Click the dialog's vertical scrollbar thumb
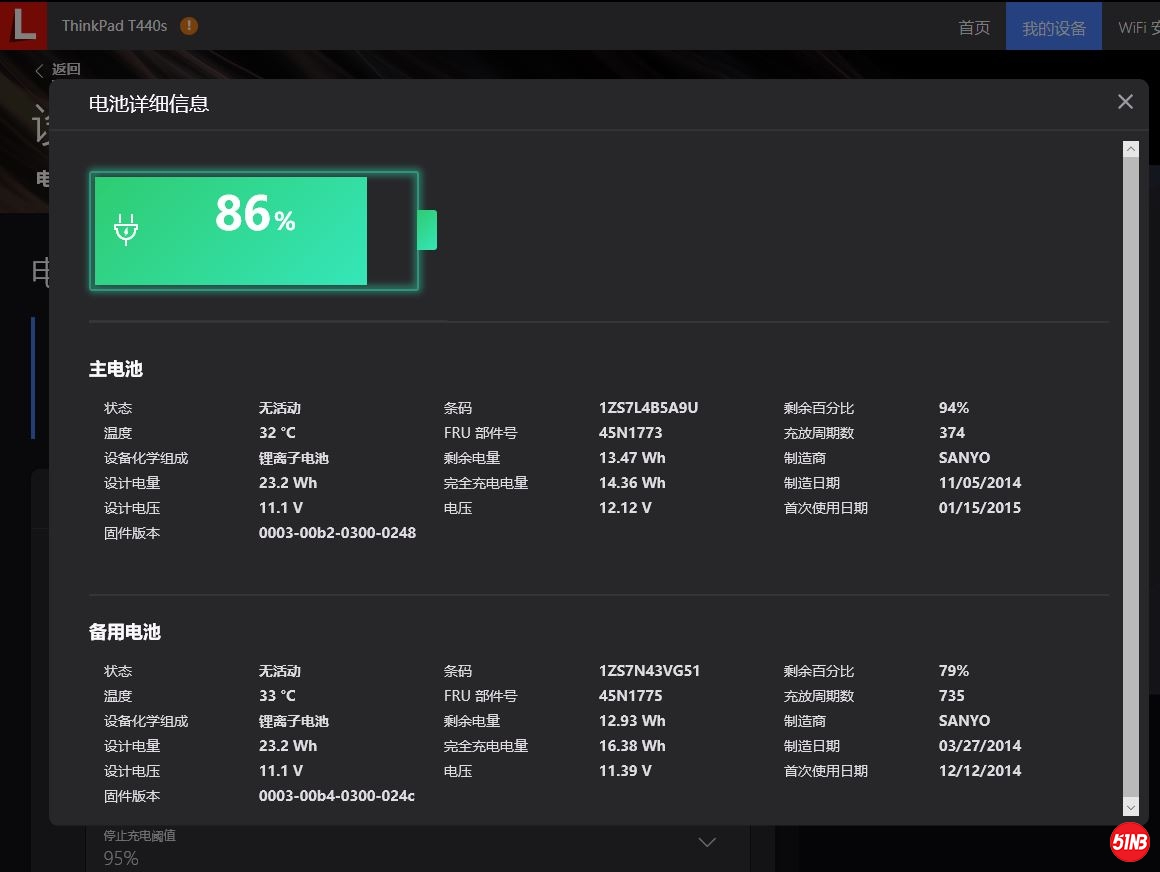The height and width of the screenshot is (872, 1160). pyautogui.click(x=1131, y=470)
